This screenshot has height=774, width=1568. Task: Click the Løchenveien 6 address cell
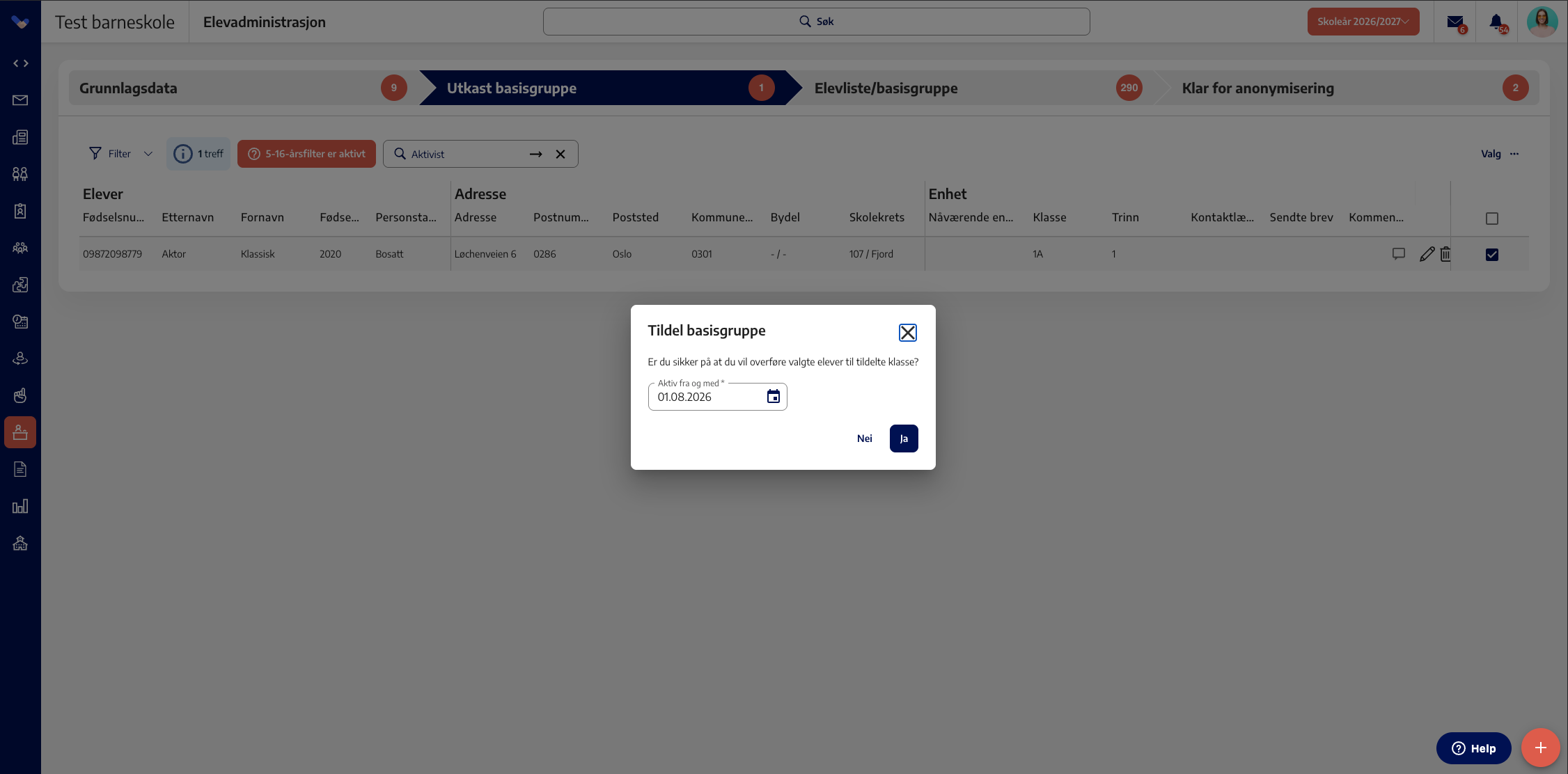point(485,254)
